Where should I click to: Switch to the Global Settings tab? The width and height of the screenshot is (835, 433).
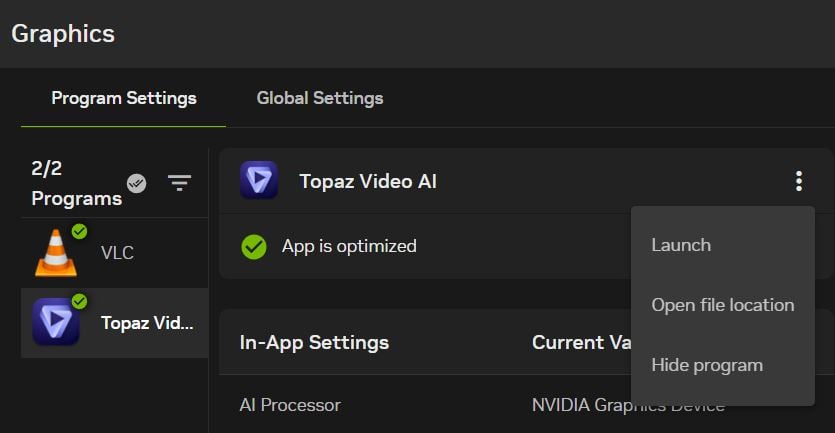point(320,98)
